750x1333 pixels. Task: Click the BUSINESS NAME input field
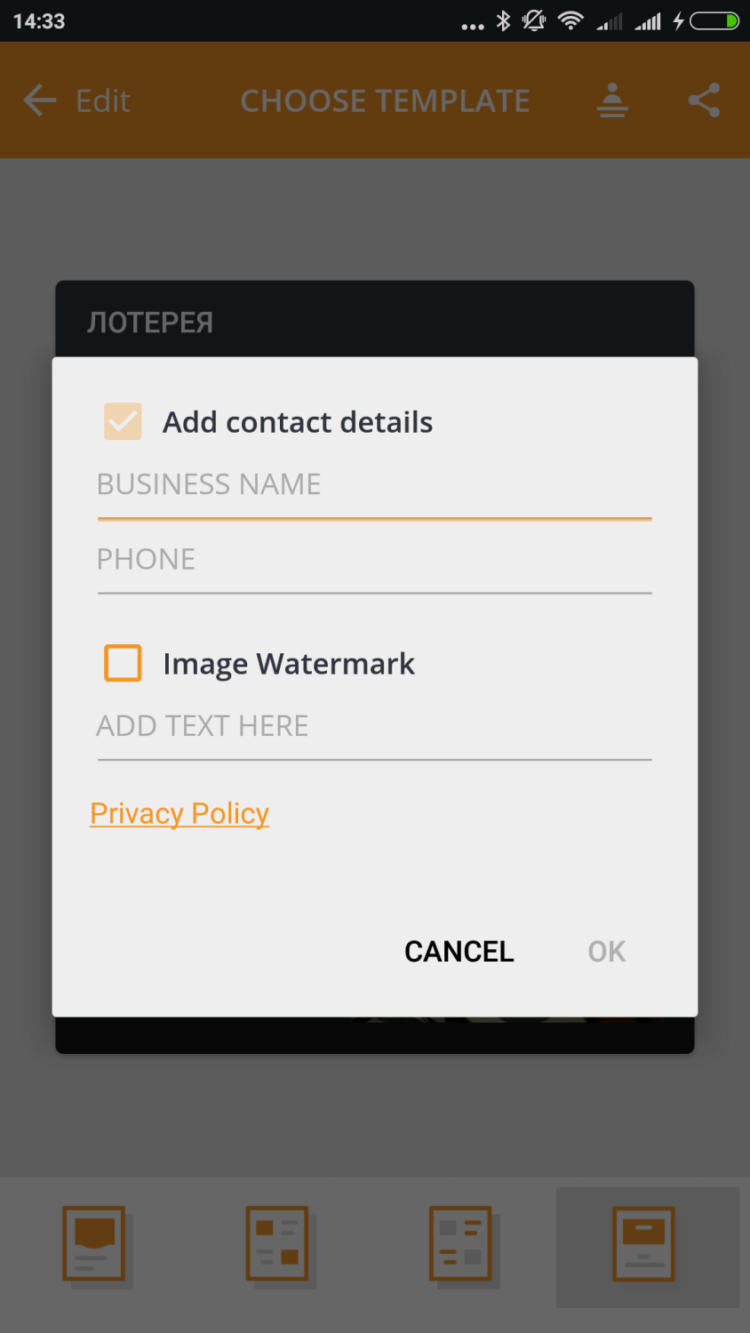[x=374, y=485]
